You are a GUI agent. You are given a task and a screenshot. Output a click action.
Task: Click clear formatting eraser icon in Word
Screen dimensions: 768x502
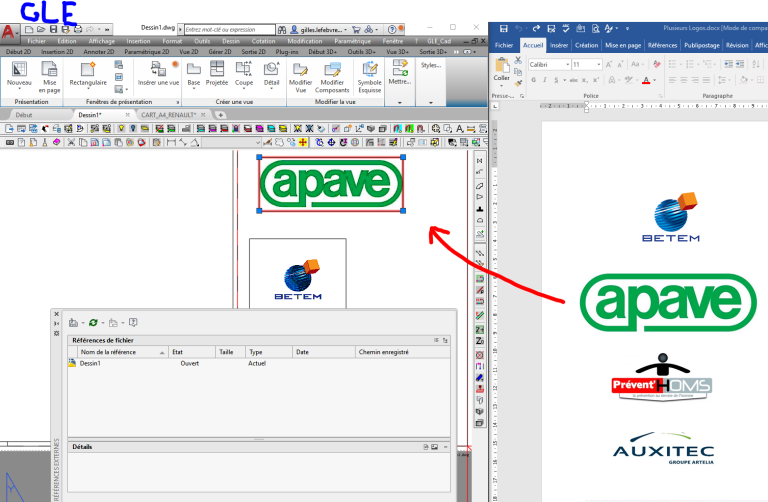(x=657, y=64)
